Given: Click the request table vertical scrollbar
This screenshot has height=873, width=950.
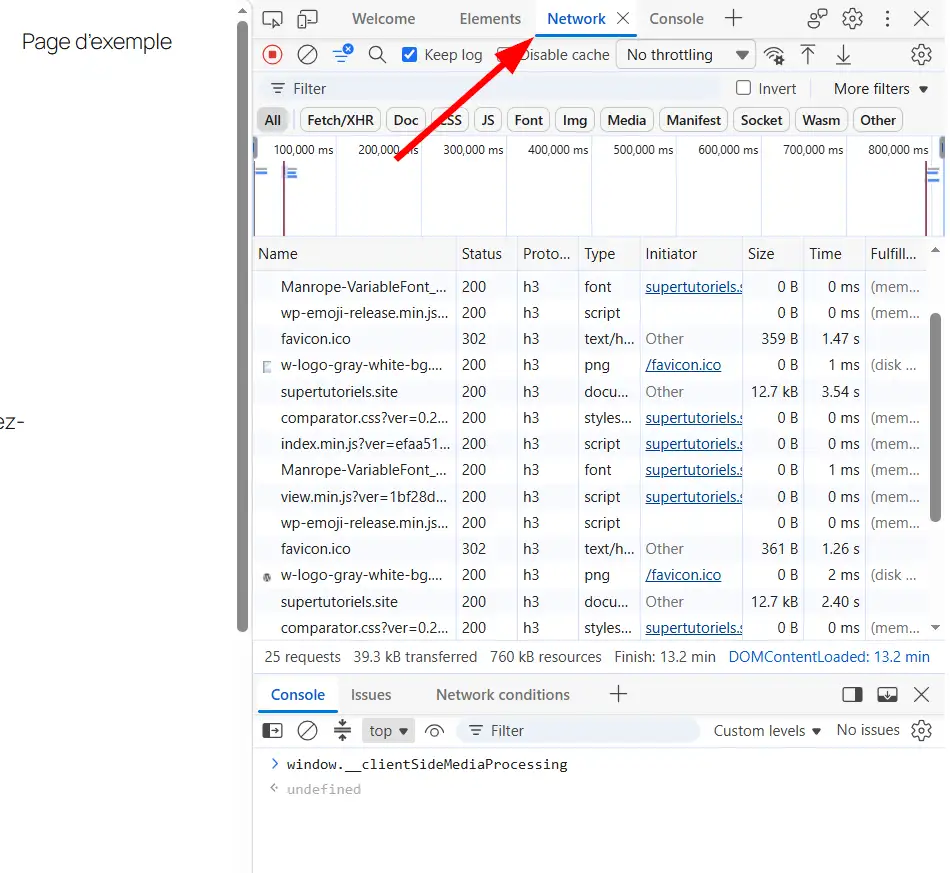Looking at the screenshot, I should coord(935,417).
